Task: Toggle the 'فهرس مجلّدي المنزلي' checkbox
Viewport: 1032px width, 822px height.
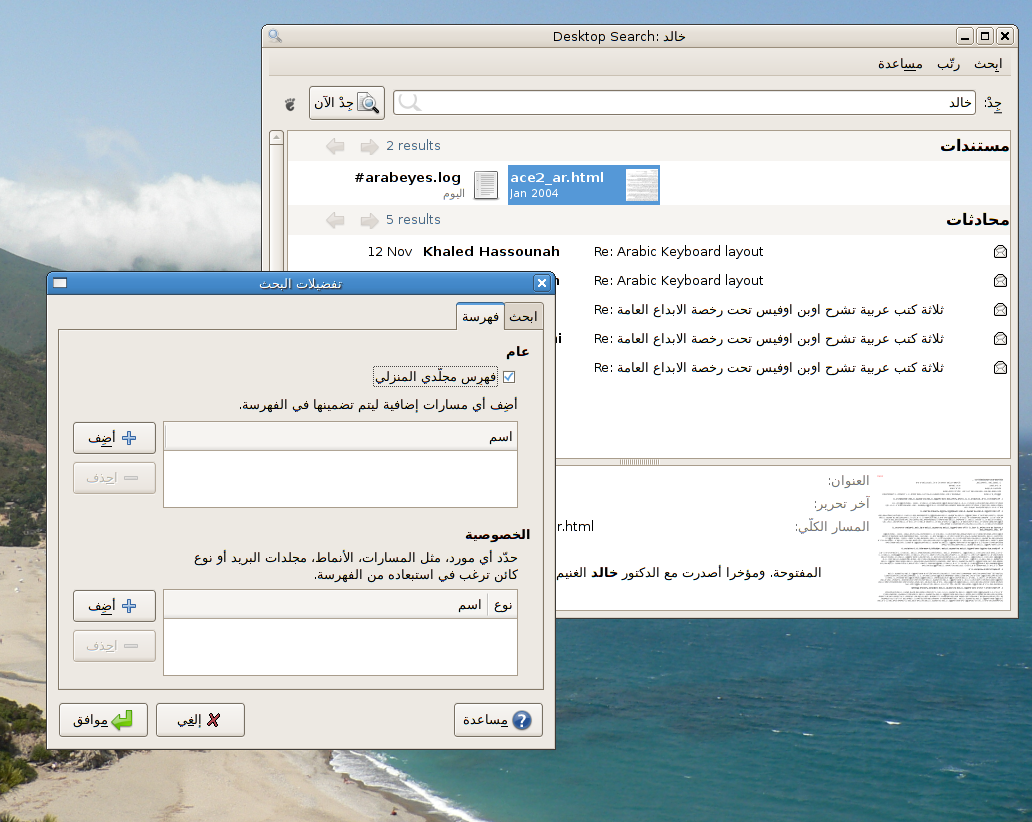Action: (x=509, y=377)
